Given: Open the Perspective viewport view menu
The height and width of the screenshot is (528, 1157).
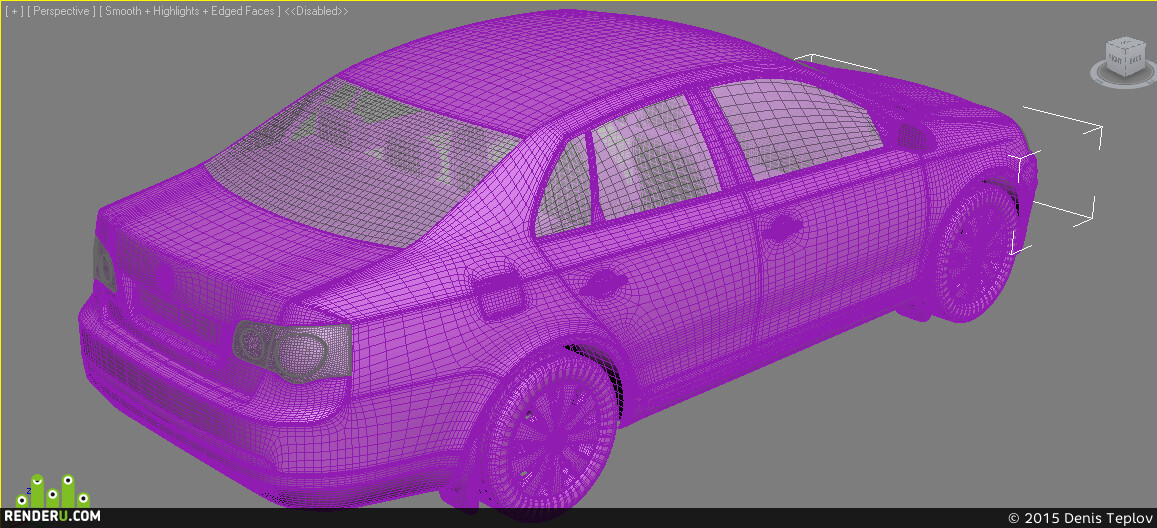Looking at the screenshot, I should [x=62, y=12].
